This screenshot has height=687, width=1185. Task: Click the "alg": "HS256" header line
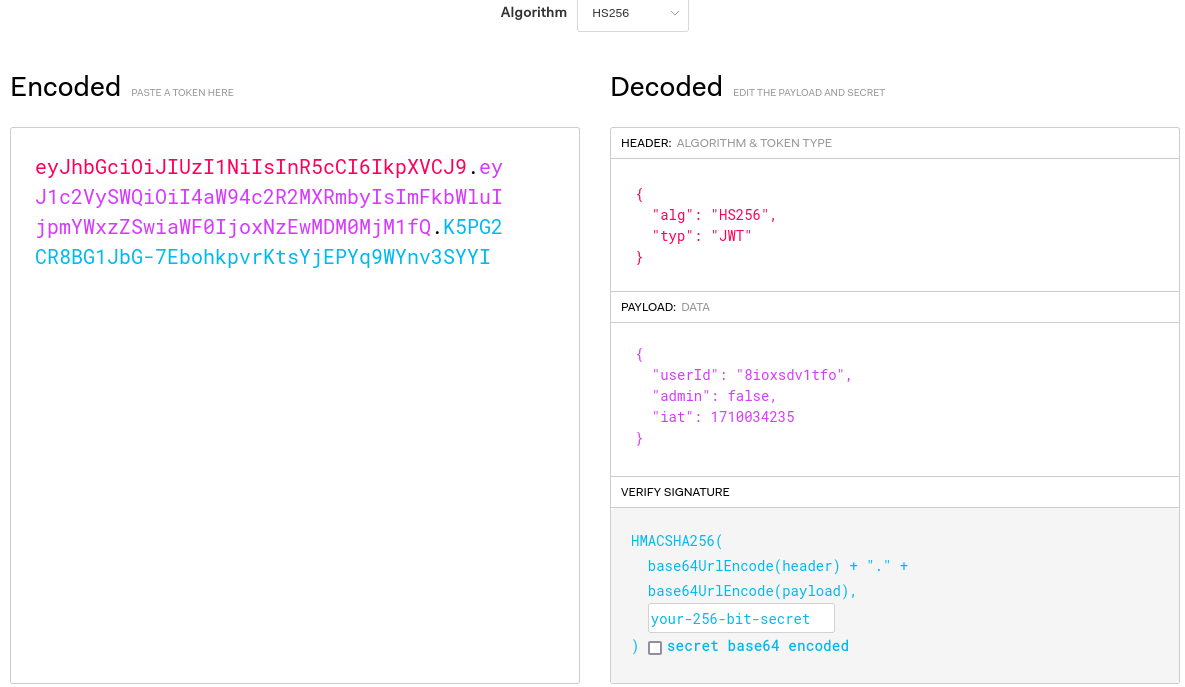coord(714,215)
